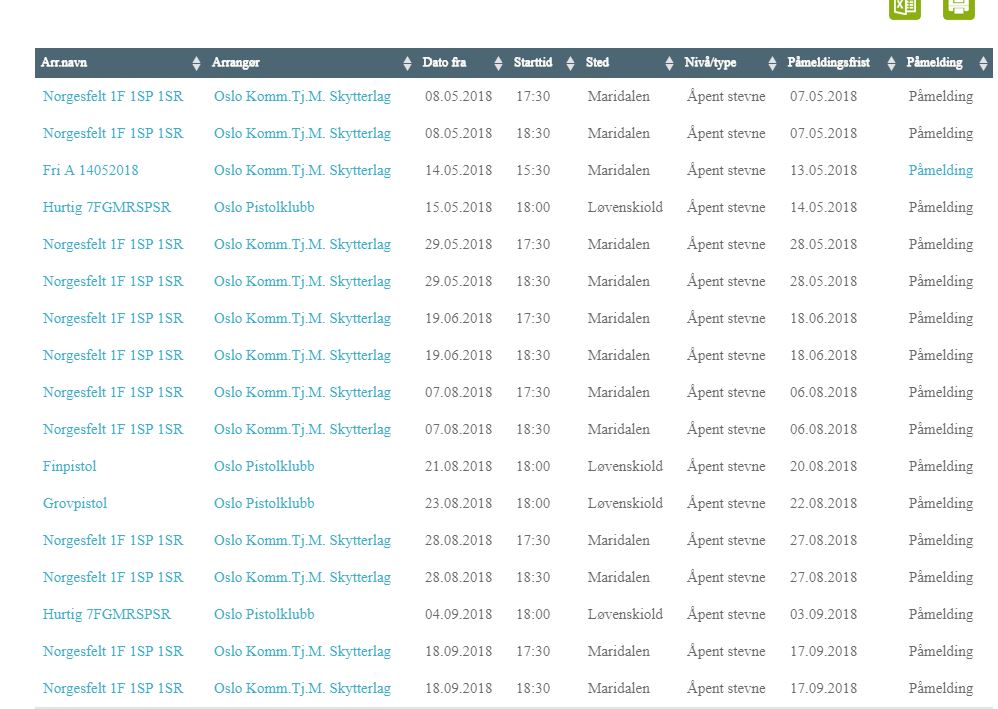Click sort arrows beside Arrangør header
Image resolution: width=998 pixels, height=709 pixels.
pos(407,63)
